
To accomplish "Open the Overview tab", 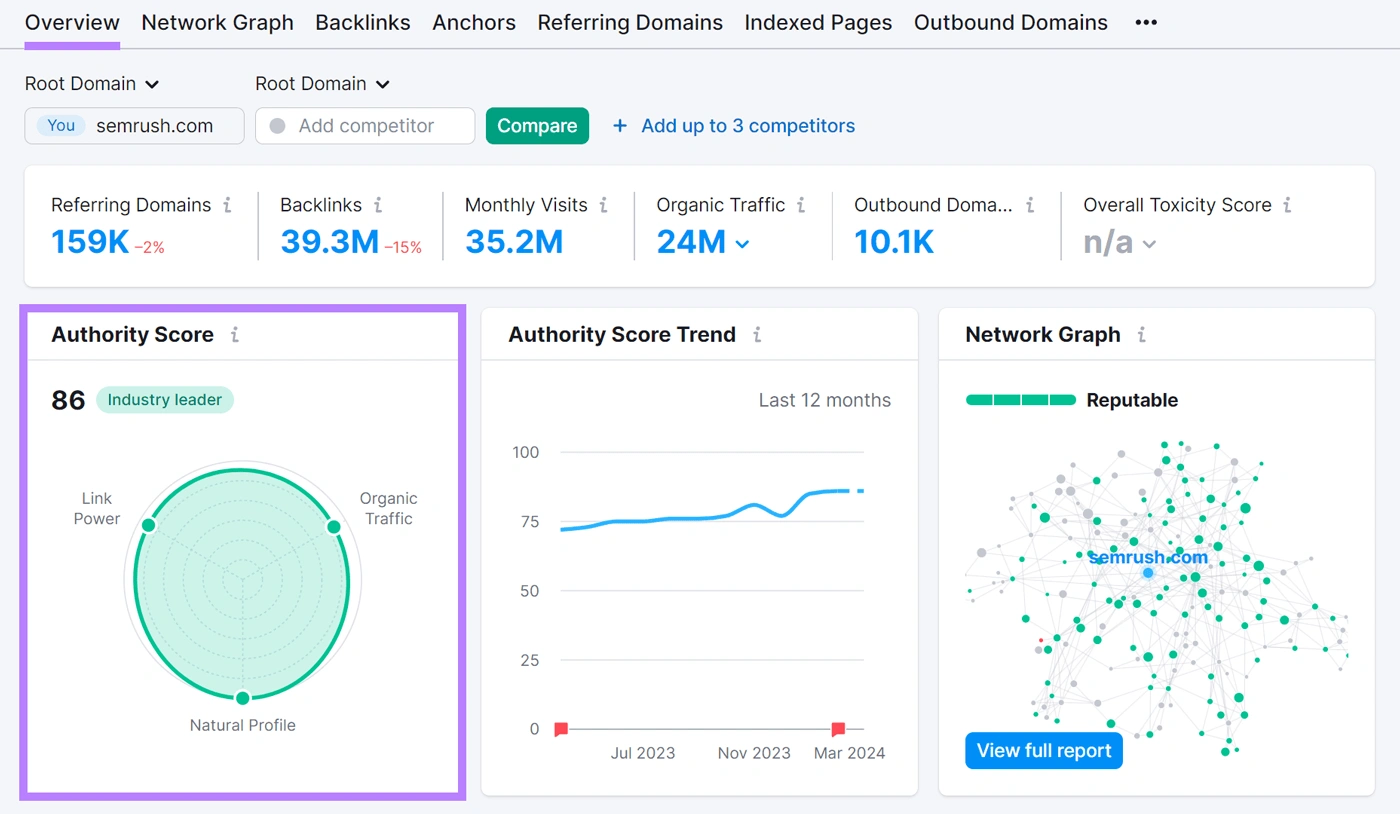I will point(72,22).
